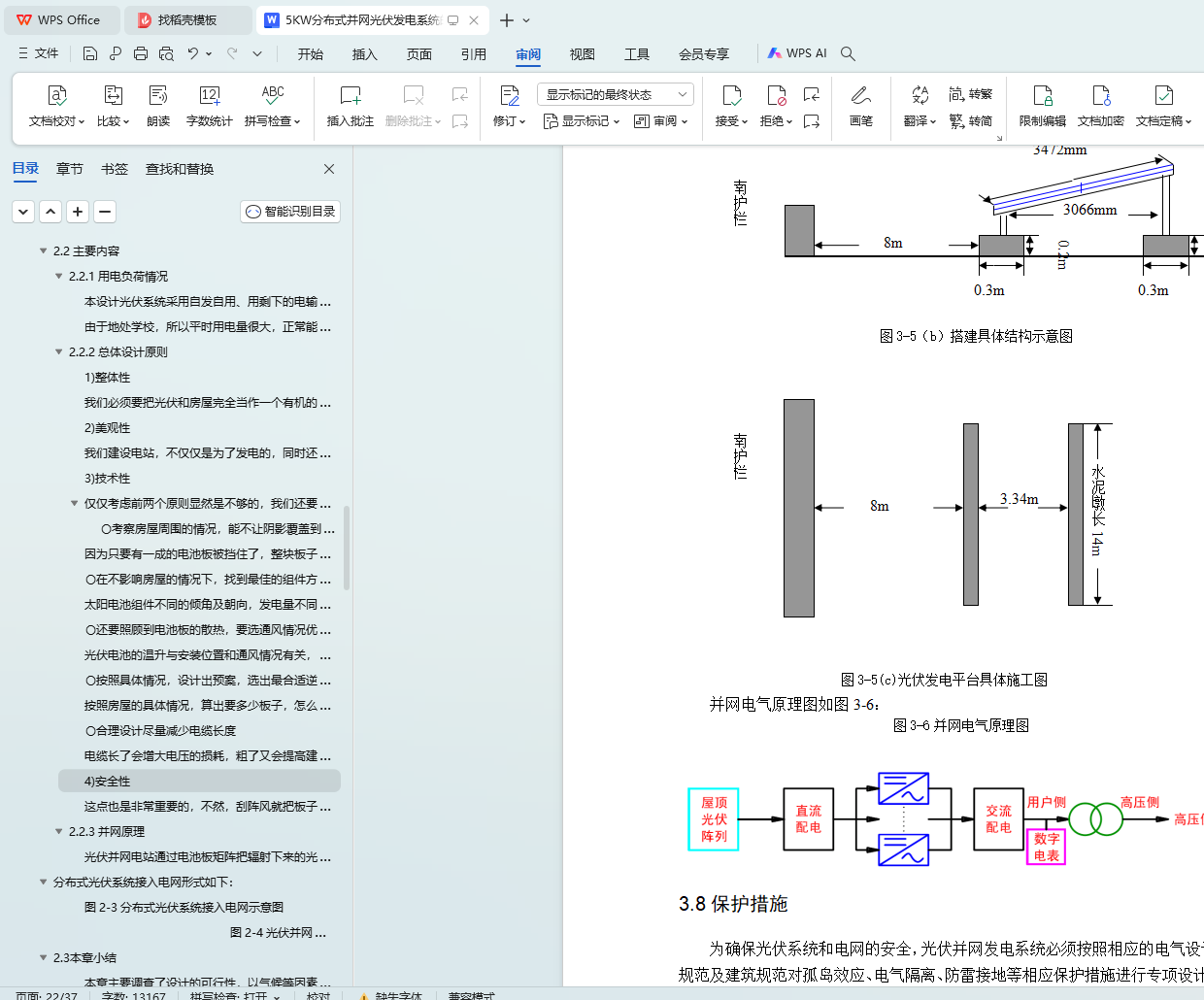
Task: Open the 显示标记 dropdown
Action: [x=582, y=121]
